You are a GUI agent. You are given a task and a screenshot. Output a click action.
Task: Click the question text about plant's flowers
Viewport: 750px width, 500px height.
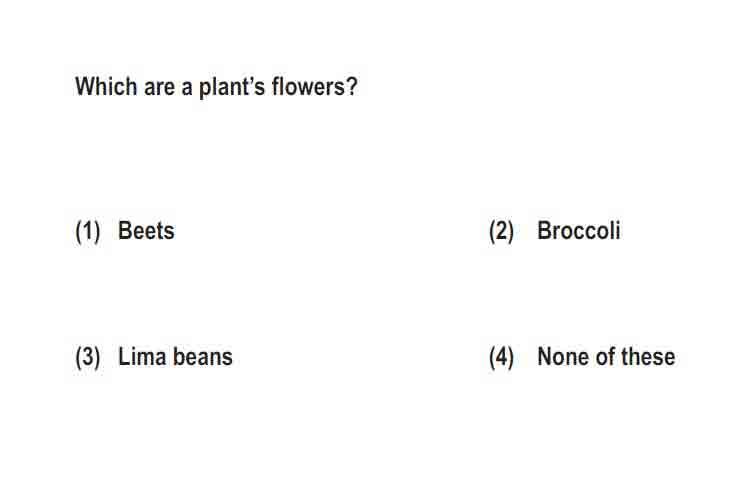click(x=216, y=87)
